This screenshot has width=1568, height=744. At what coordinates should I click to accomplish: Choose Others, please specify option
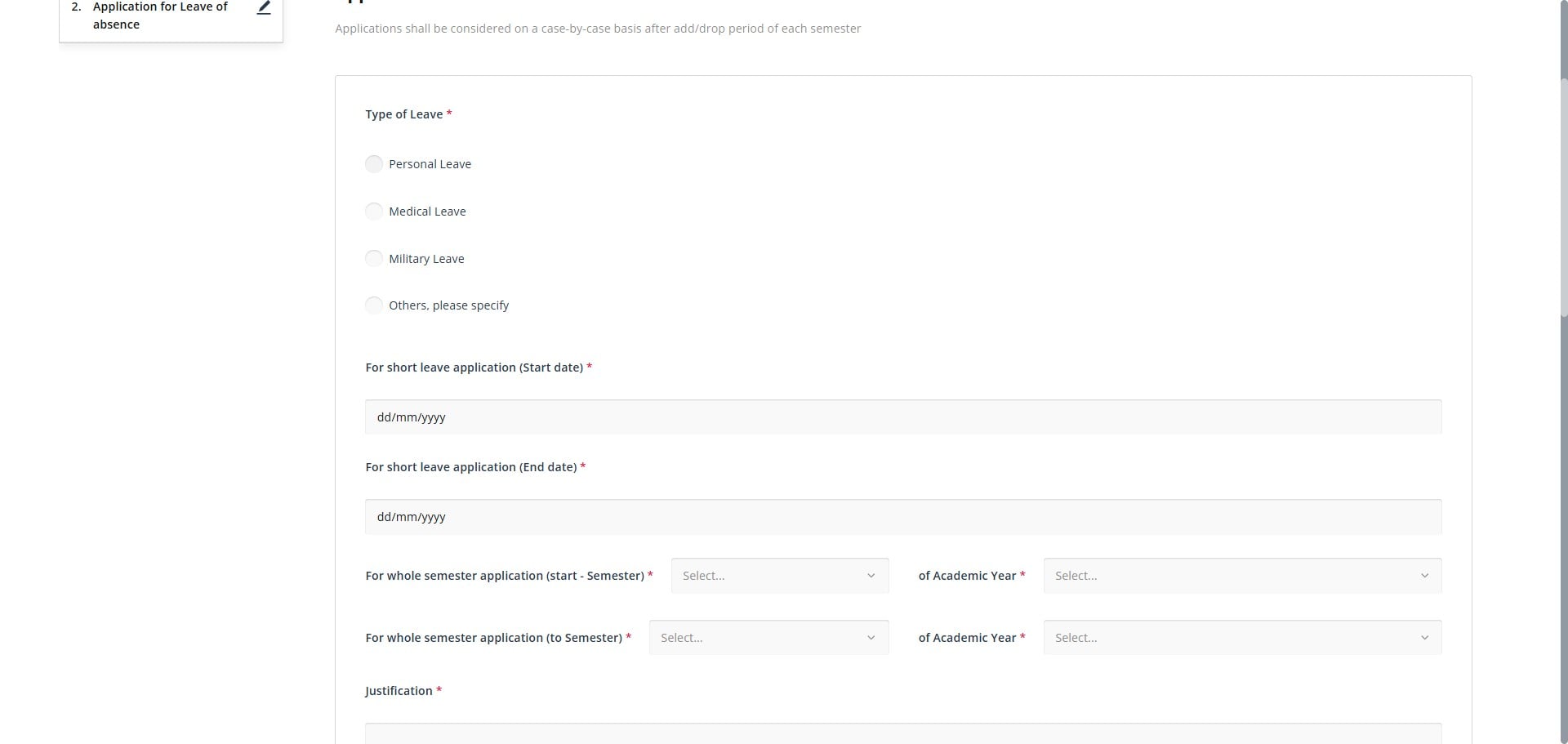tap(374, 305)
